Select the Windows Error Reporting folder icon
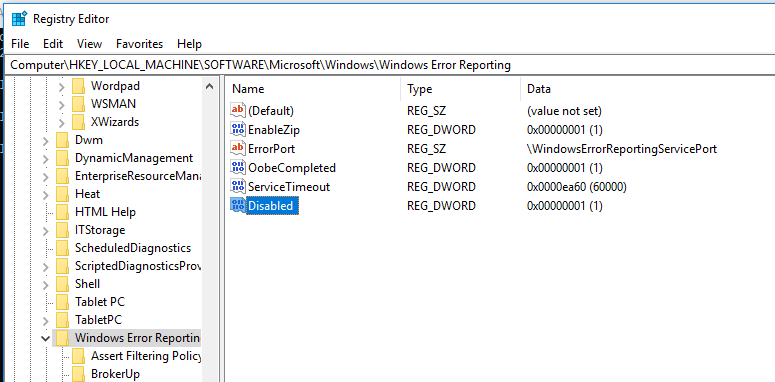The height and width of the screenshot is (382, 775). click(x=62, y=338)
